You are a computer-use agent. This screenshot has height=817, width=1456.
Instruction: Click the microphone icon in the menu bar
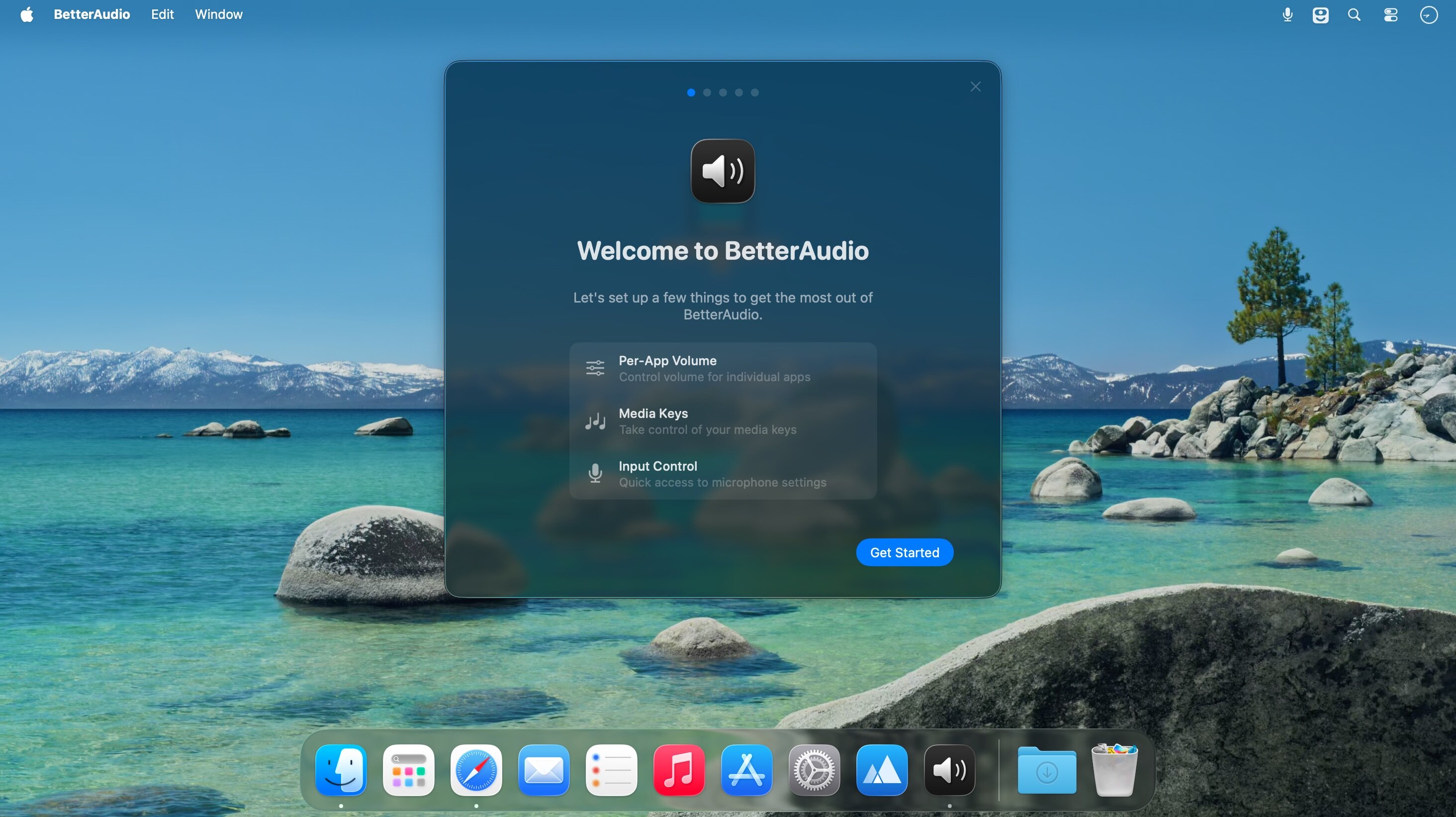pyautogui.click(x=1287, y=15)
